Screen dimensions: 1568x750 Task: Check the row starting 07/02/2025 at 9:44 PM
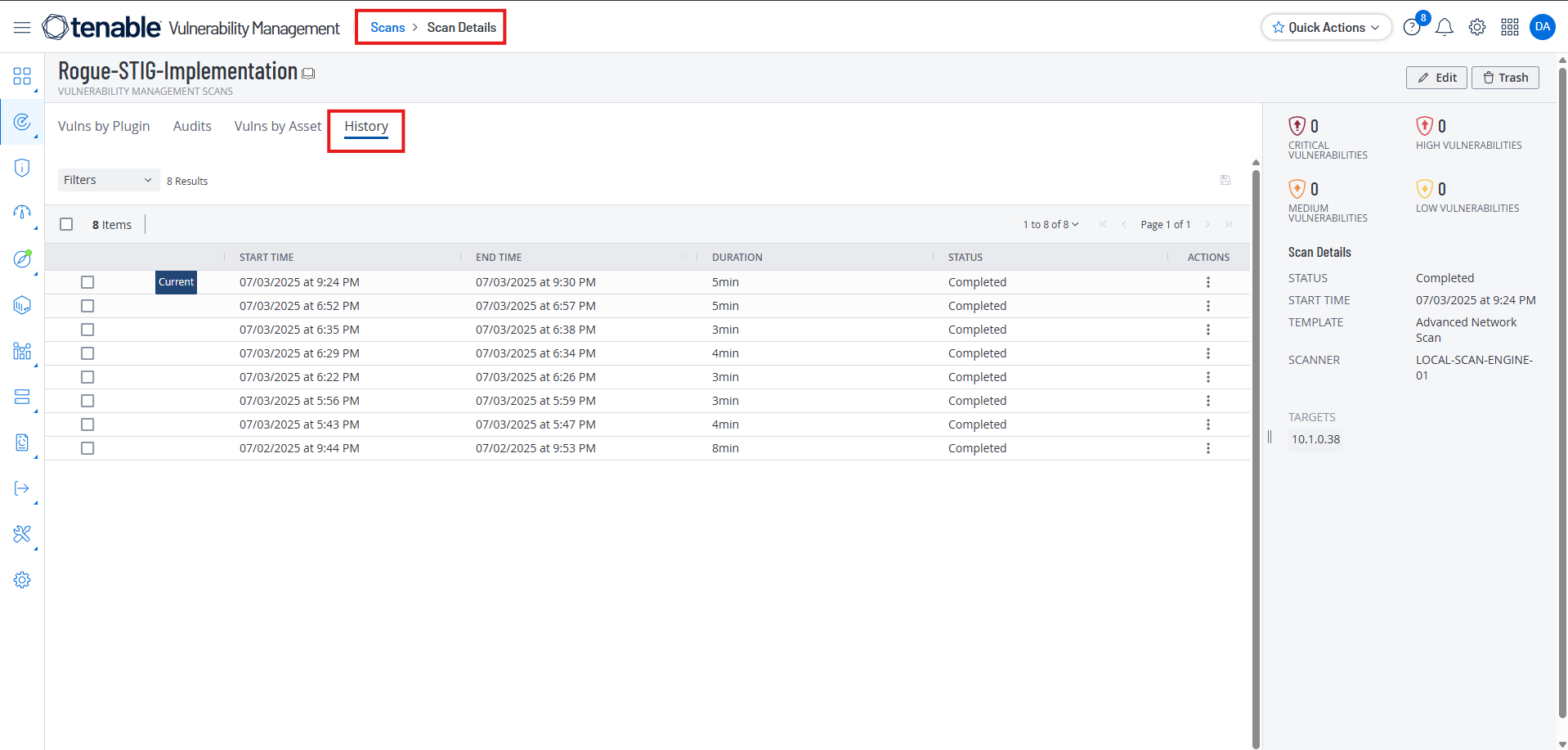(x=87, y=448)
